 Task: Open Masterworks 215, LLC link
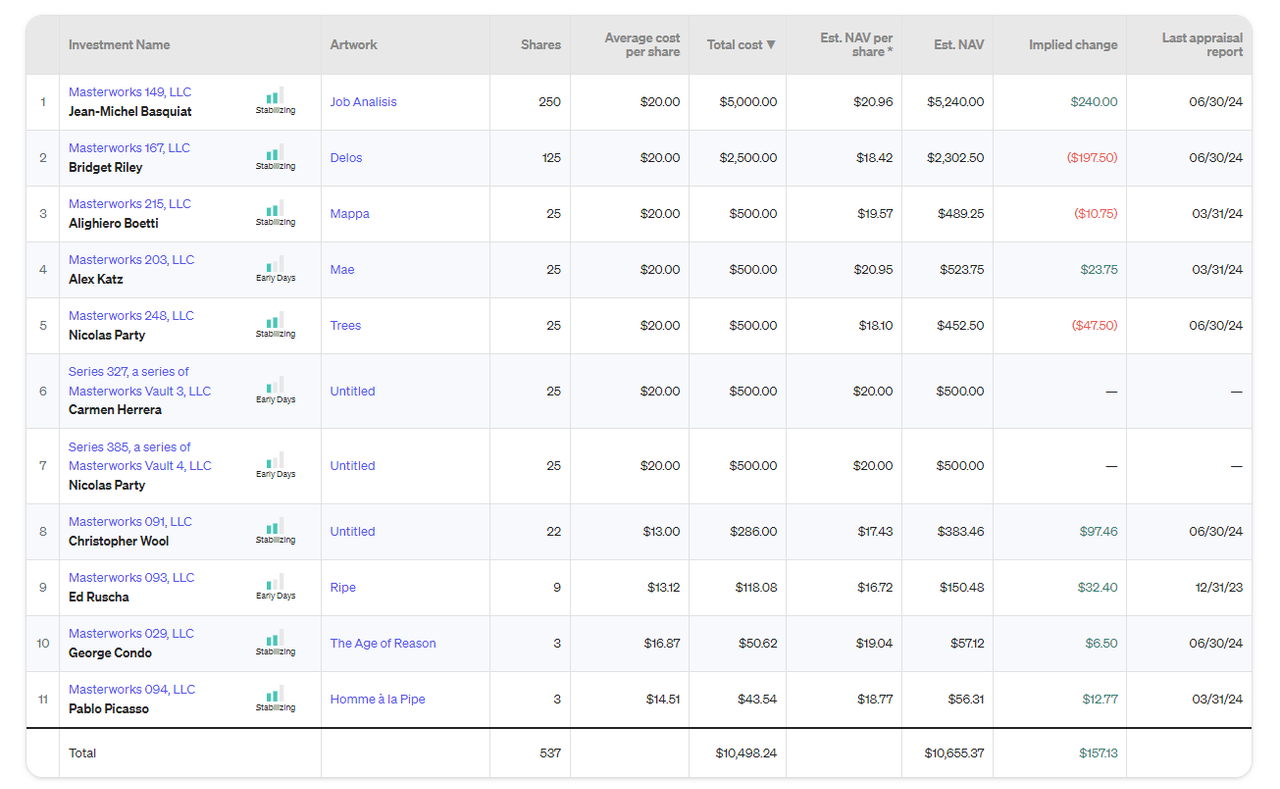(129, 204)
